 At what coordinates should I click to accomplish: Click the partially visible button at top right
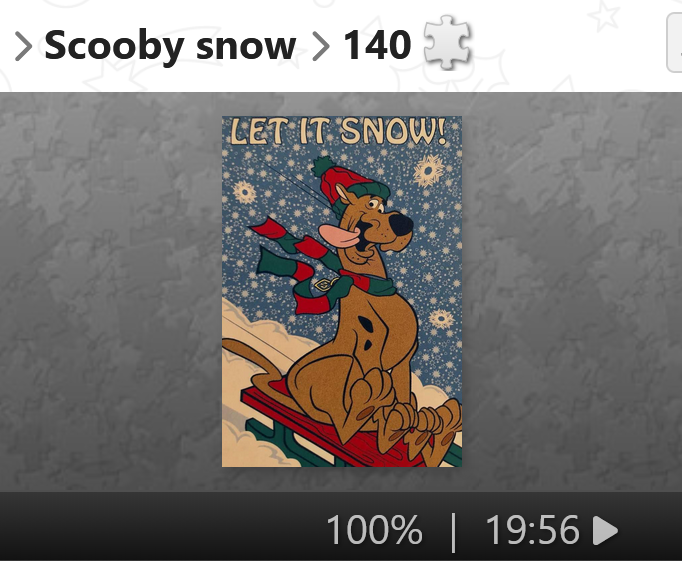675,43
